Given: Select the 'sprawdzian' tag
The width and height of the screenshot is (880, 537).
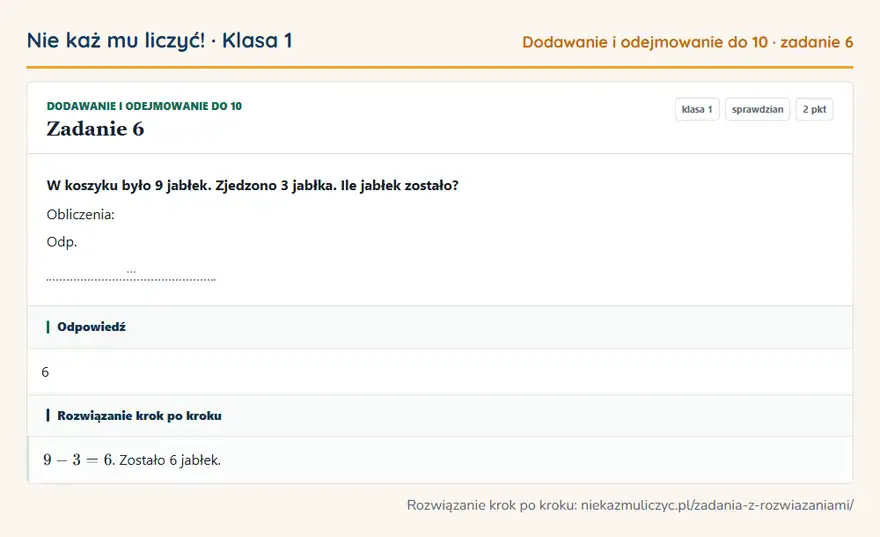Looking at the screenshot, I should pos(757,109).
